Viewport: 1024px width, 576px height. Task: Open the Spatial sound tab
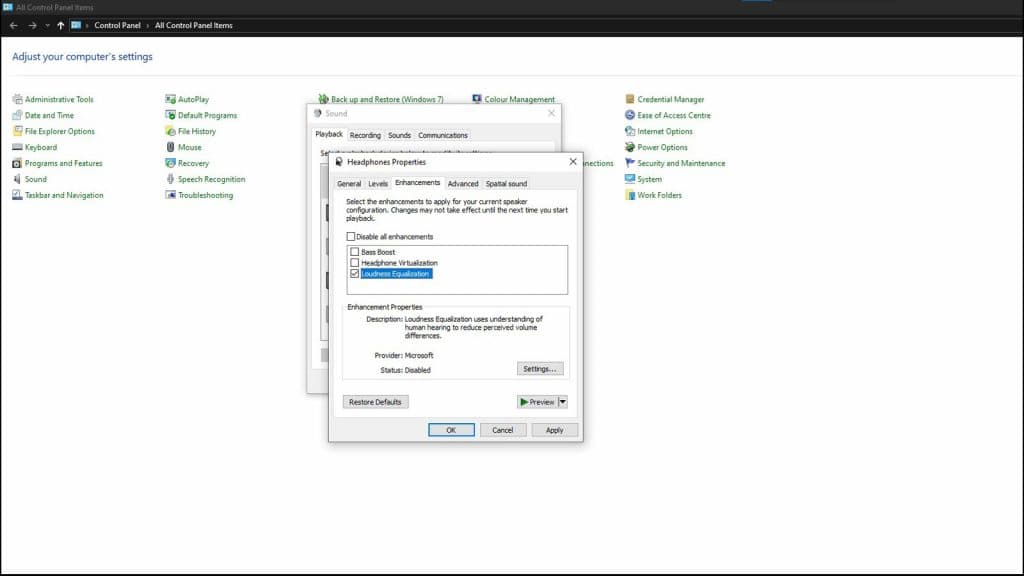click(506, 184)
